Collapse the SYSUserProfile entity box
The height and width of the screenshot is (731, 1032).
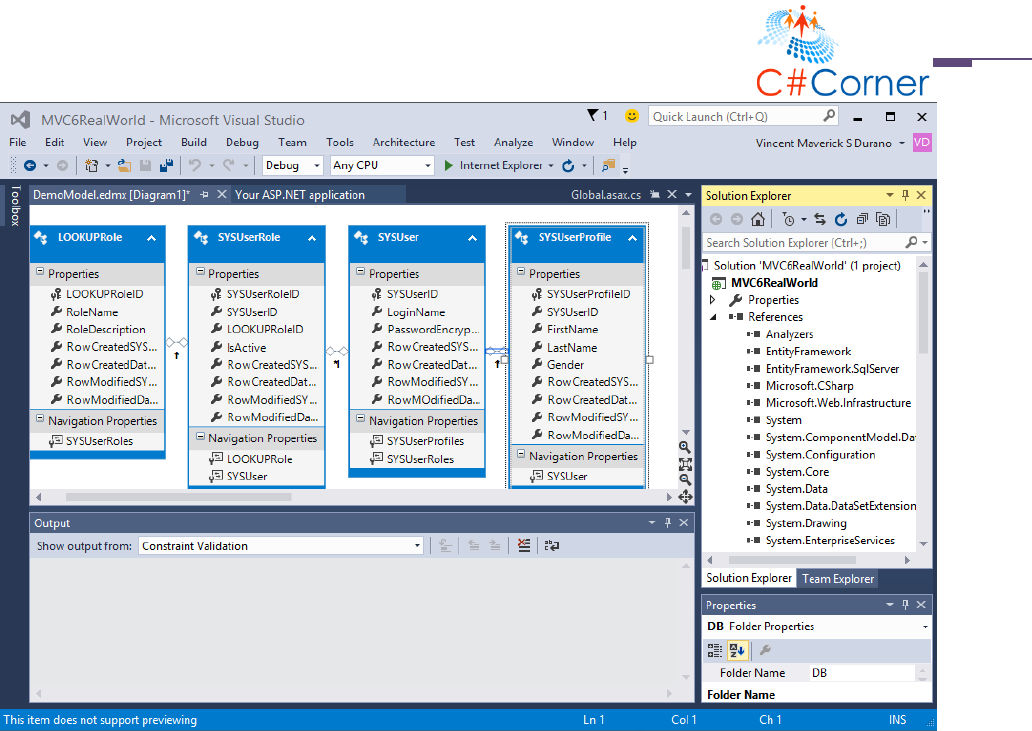click(632, 238)
